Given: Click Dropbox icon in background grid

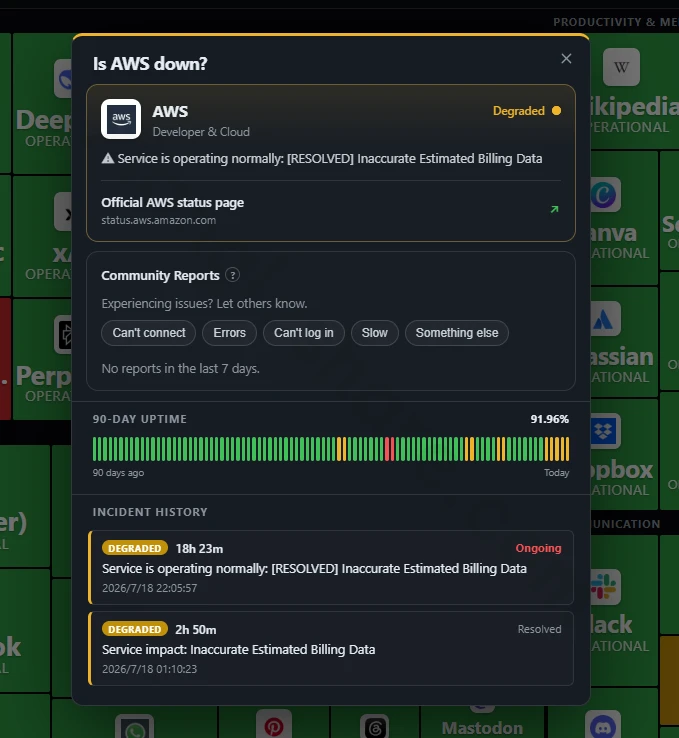Looking at the screenshot, I should (606, 431).
